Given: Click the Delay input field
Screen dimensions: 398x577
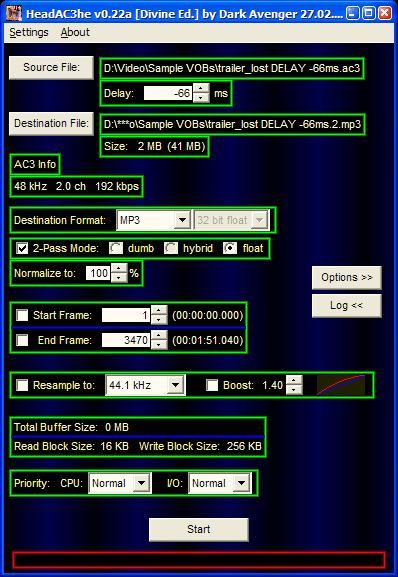Looking at the screenshot, I should [x=168, y=93].
